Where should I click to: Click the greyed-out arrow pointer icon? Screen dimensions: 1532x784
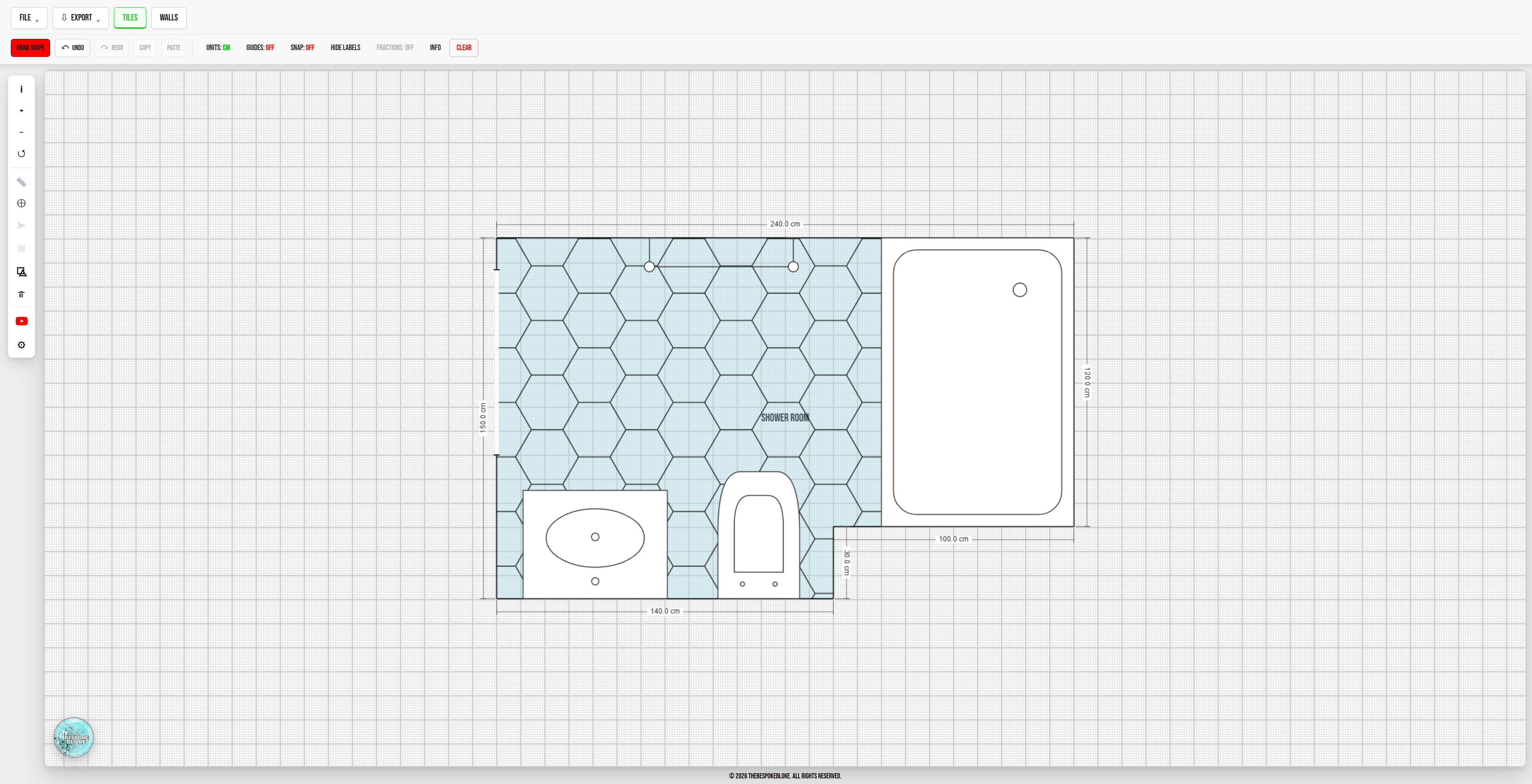click(x=21, y=225)
